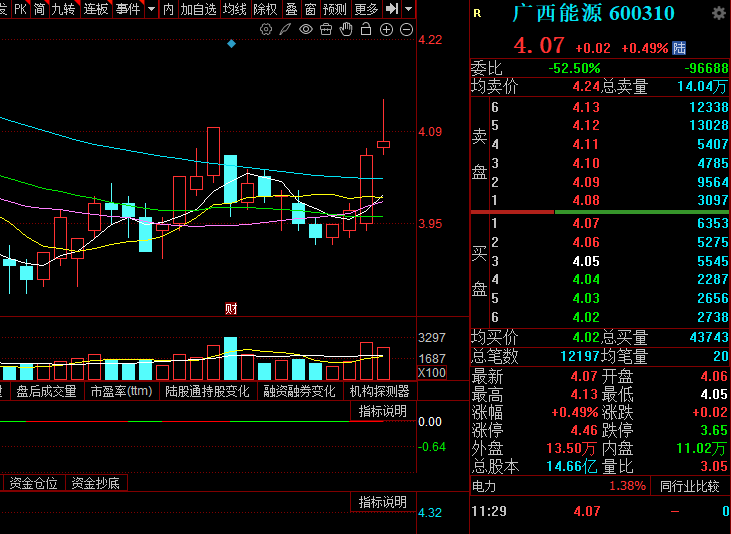731x534 pixels.
Task: Switch to 机构探测器 tab
Action: coord(379,391)
